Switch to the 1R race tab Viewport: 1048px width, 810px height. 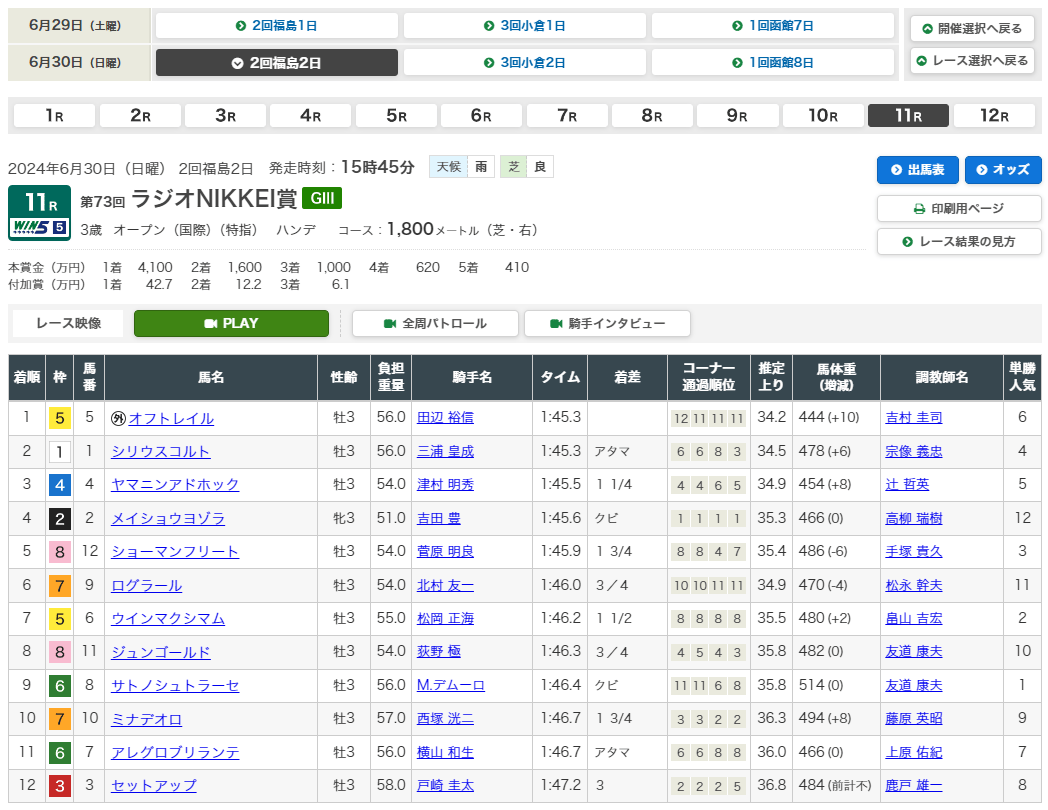[54, 116]
